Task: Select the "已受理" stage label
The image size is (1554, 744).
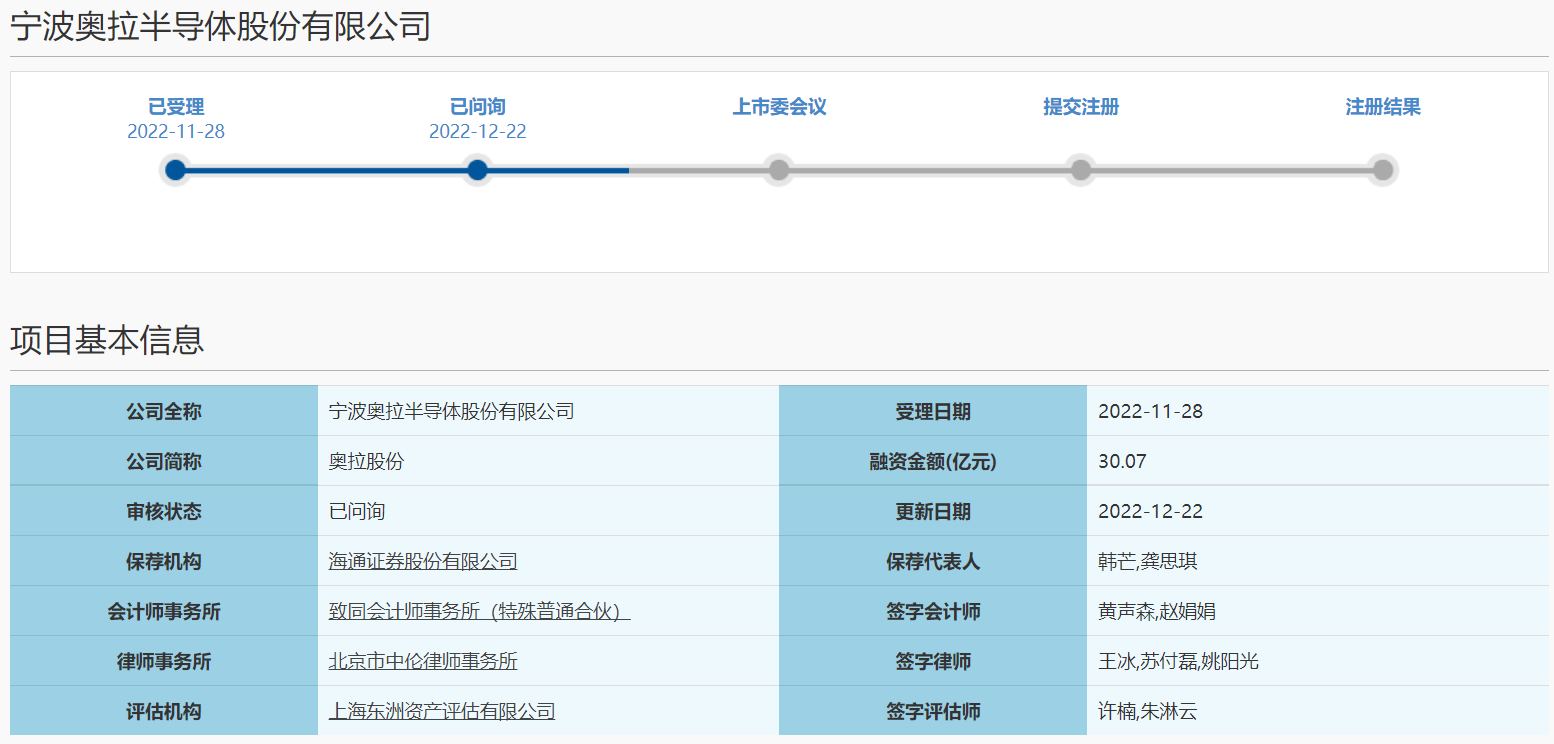Action: (x=176, y=106)
